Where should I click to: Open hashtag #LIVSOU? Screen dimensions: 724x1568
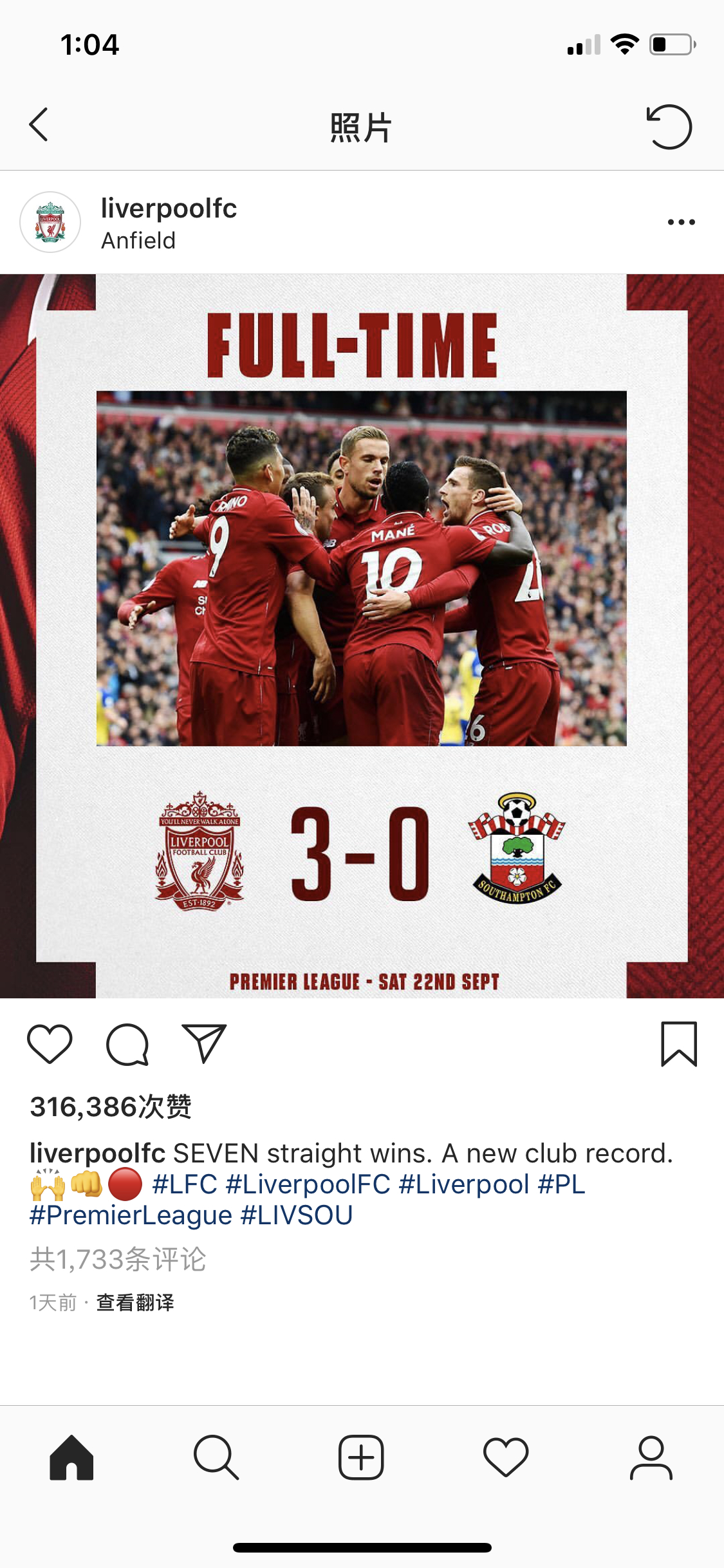pos(297,1215)
